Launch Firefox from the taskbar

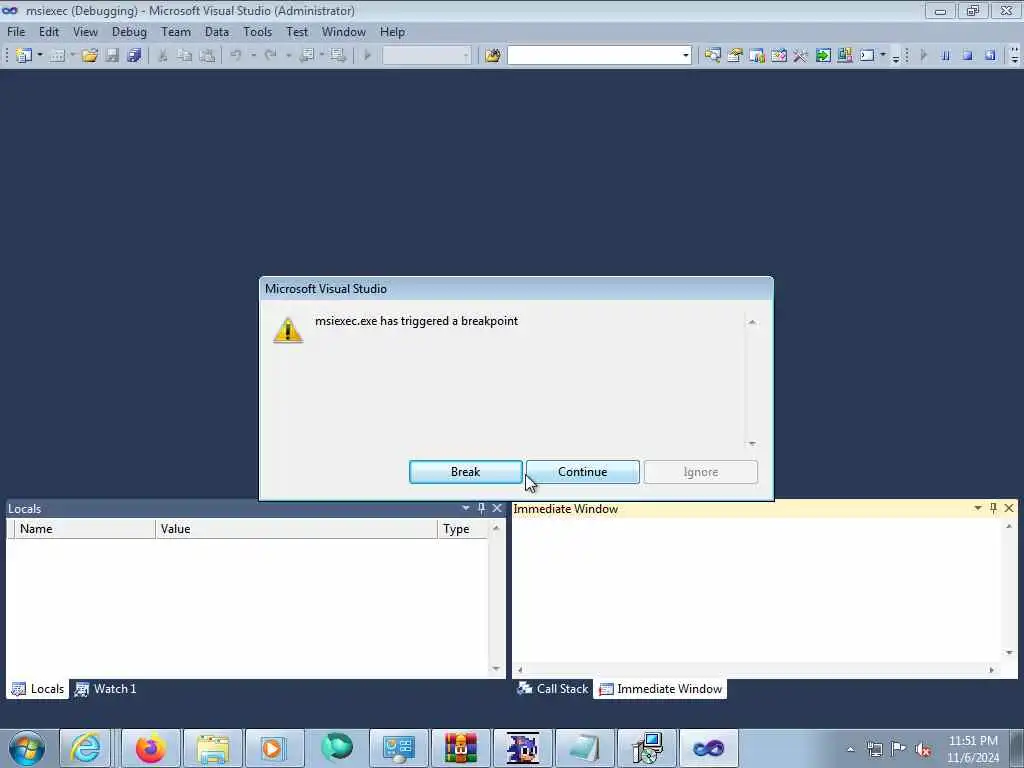(x=151, y=748)
